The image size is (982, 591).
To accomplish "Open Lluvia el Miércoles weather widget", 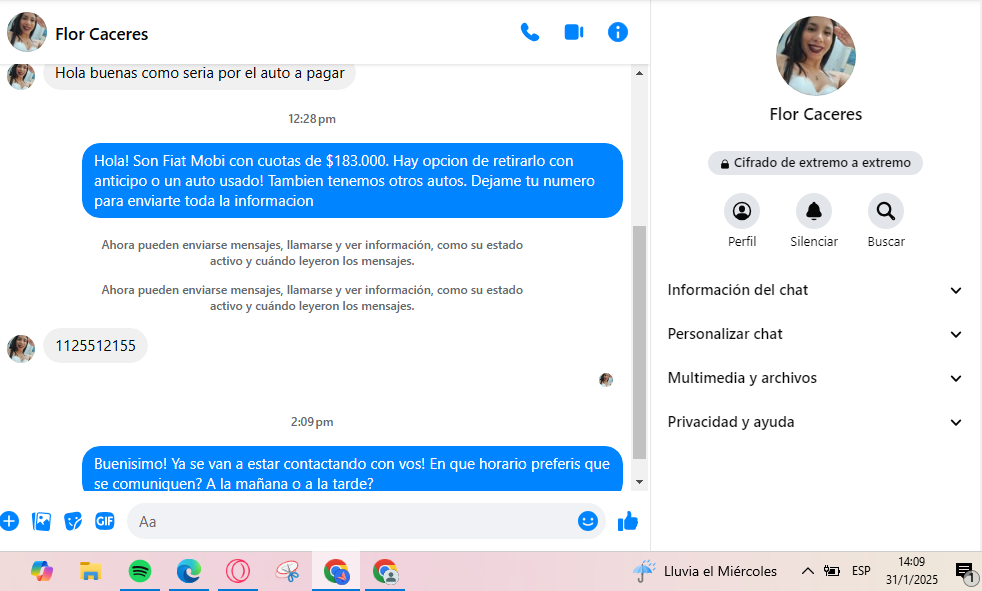I will pyautogui.click(x=705, y=571).
